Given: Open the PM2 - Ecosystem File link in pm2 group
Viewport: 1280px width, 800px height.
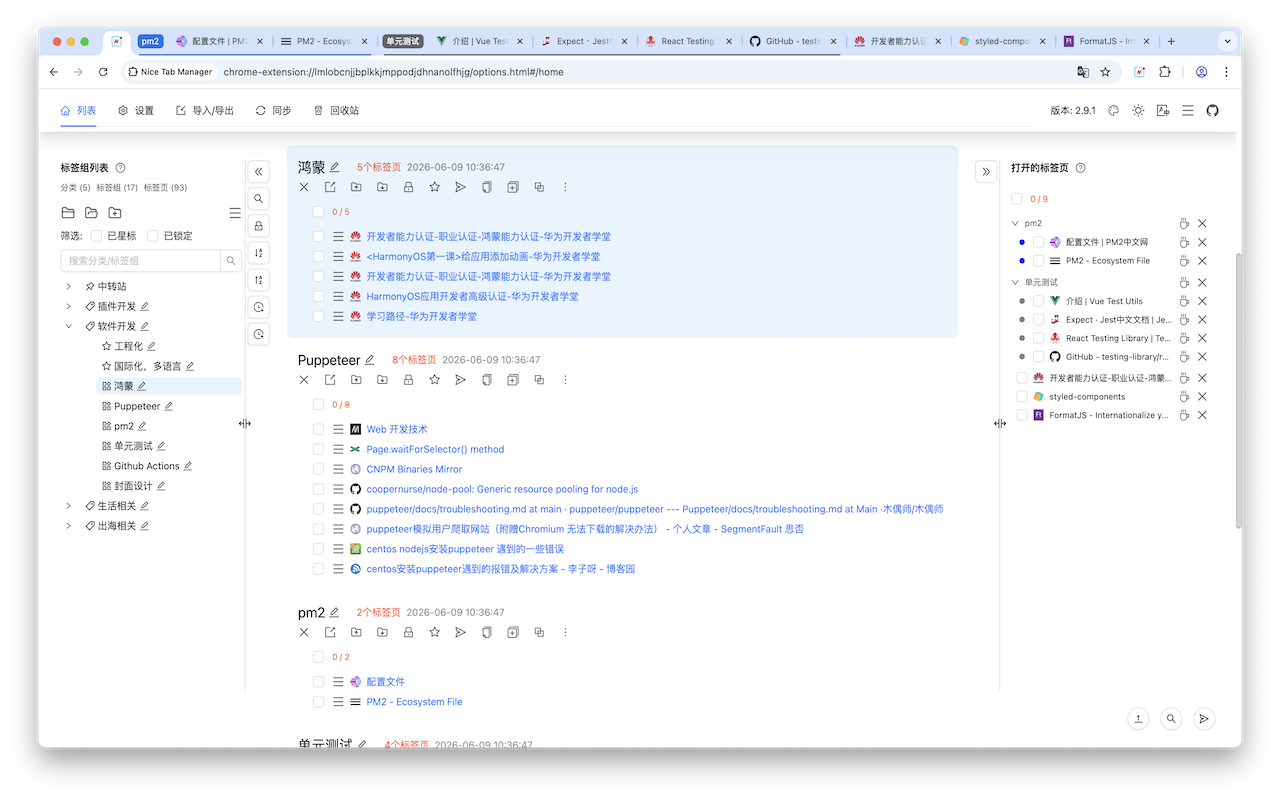Looking at the screenshot, I should tap(414, 702).
